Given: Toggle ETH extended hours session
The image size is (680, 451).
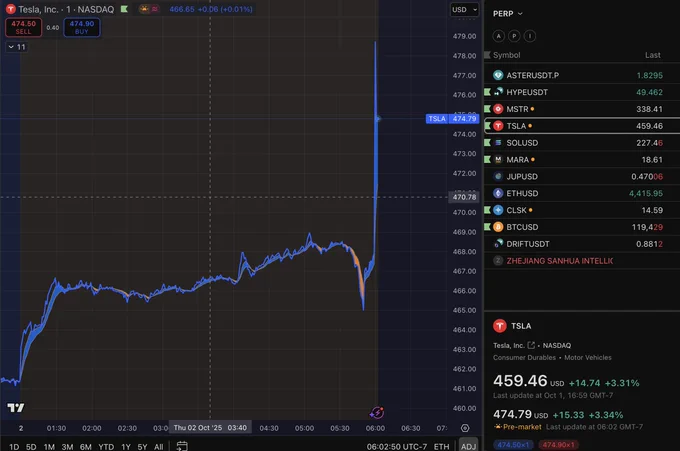Looking at the screenshot, I should pos(441,446).
